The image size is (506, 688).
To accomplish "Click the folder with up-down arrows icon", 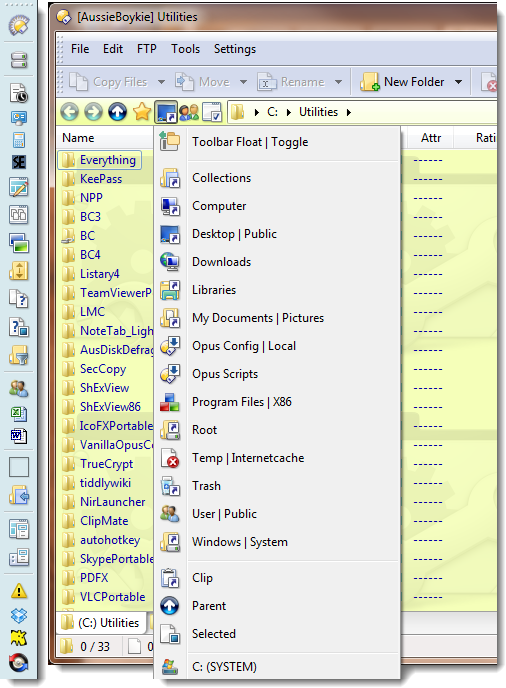I will [x=19, y=270].
